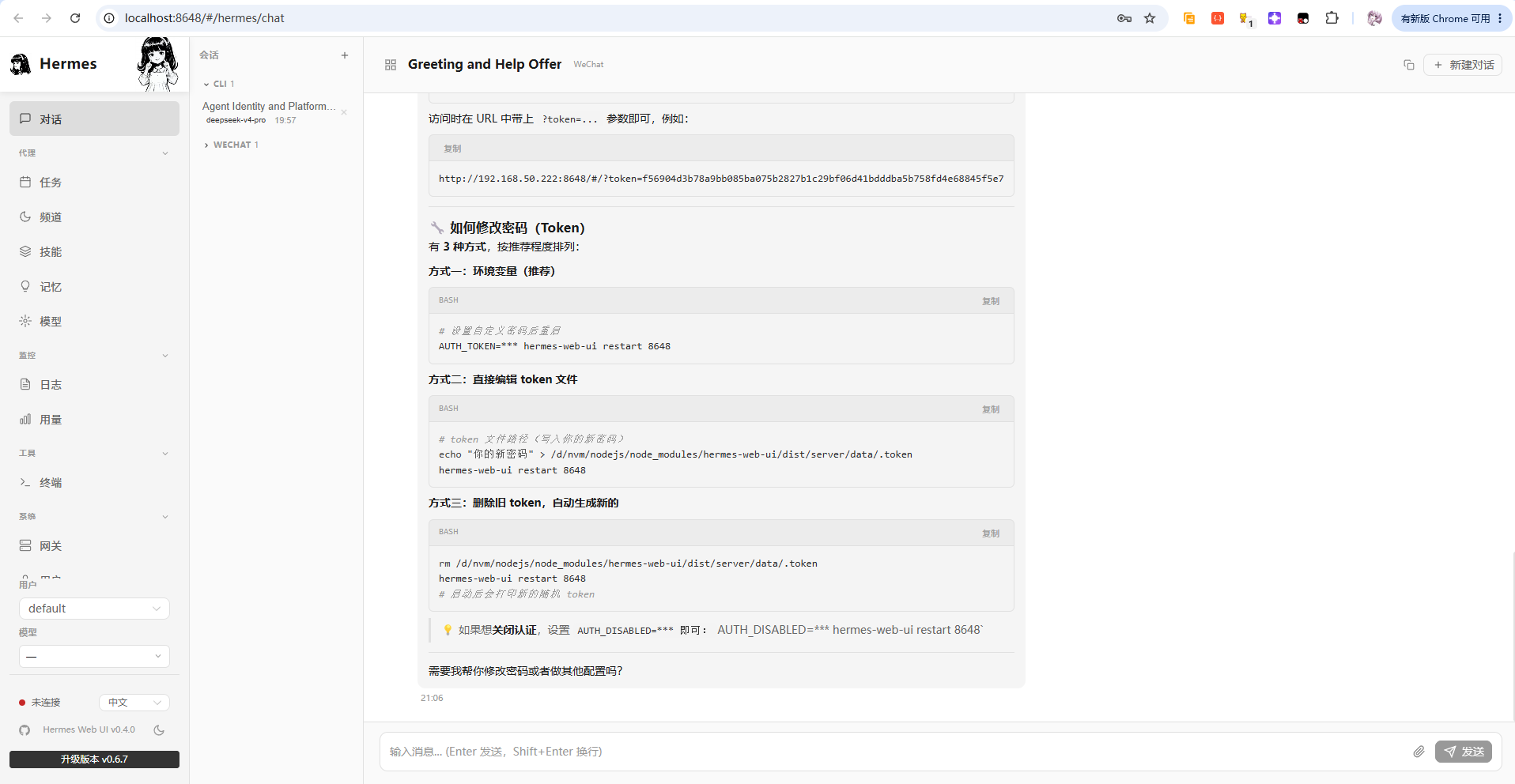Open the 任务 tasks page
The image size is (1515, 784).
94,182
